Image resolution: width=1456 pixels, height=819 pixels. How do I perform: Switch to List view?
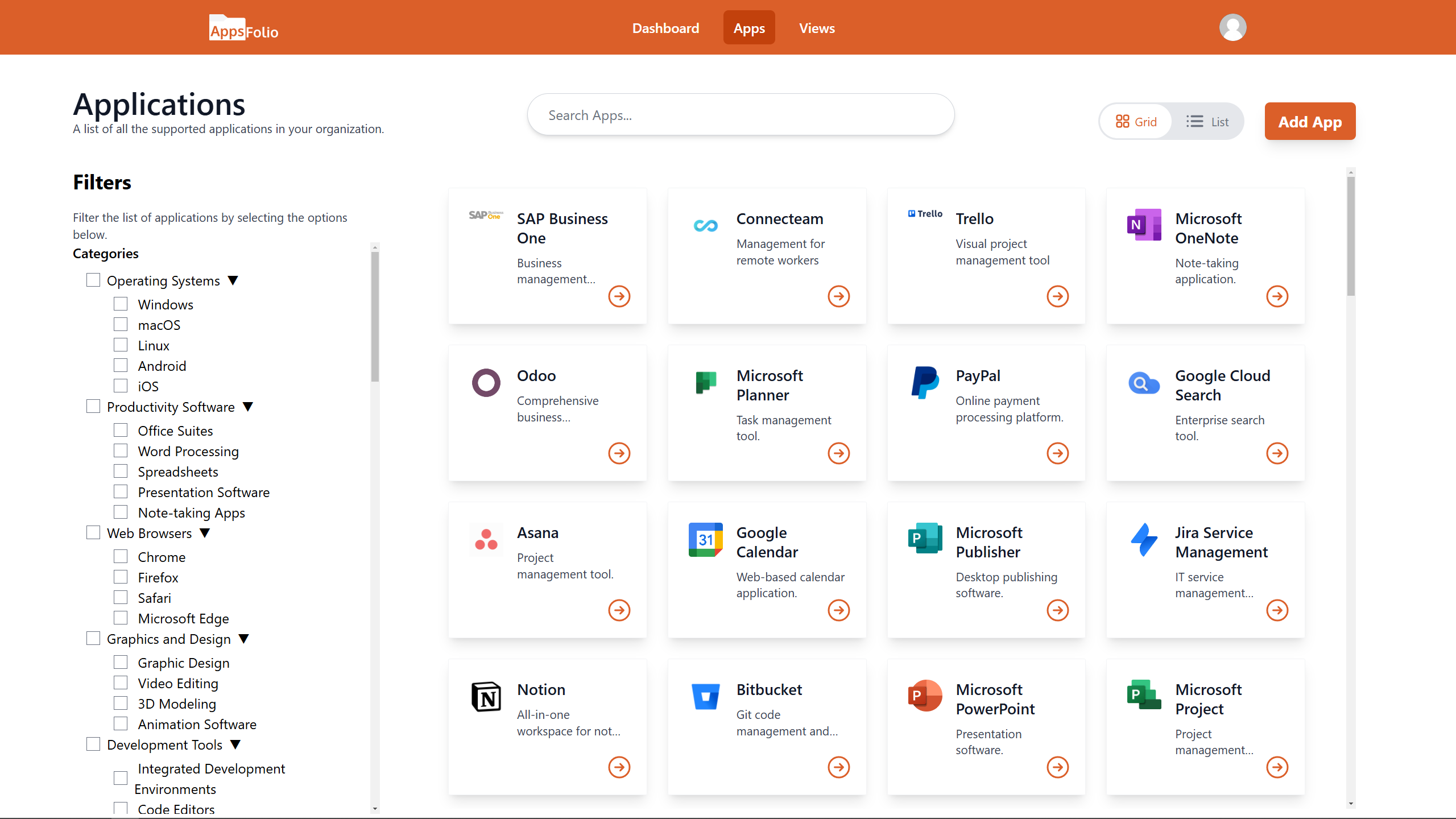tap(1207, 122)
